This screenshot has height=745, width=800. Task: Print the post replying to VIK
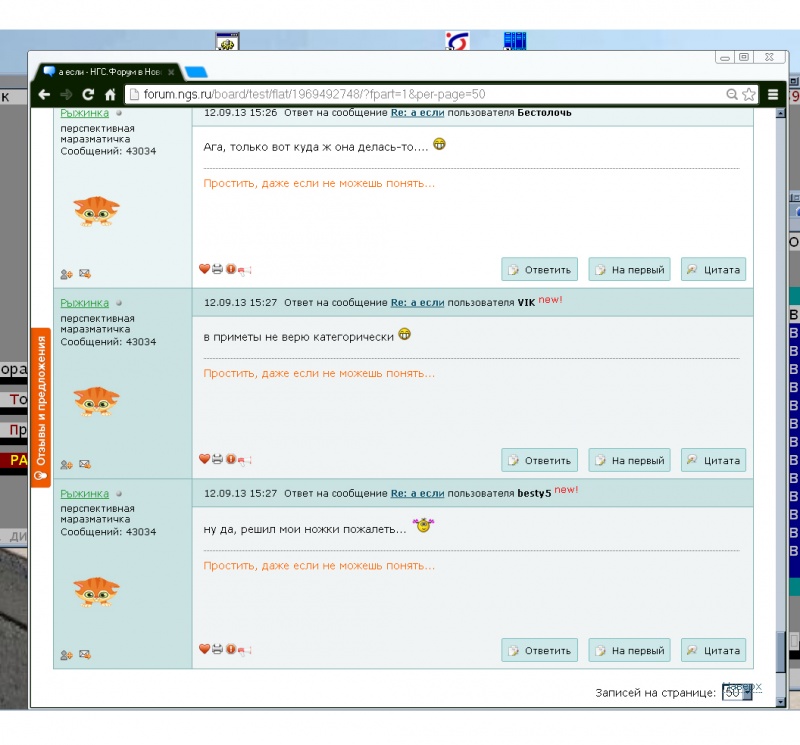(217, 459)
